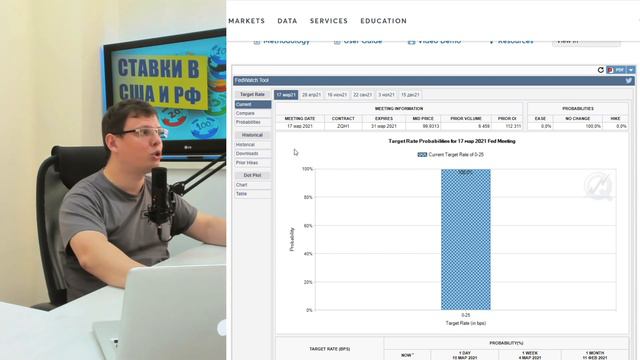The height and width of the screenshot is (360, 640).
Task: Select the 15 дек21 meeting tab
Action: (410, 95)
